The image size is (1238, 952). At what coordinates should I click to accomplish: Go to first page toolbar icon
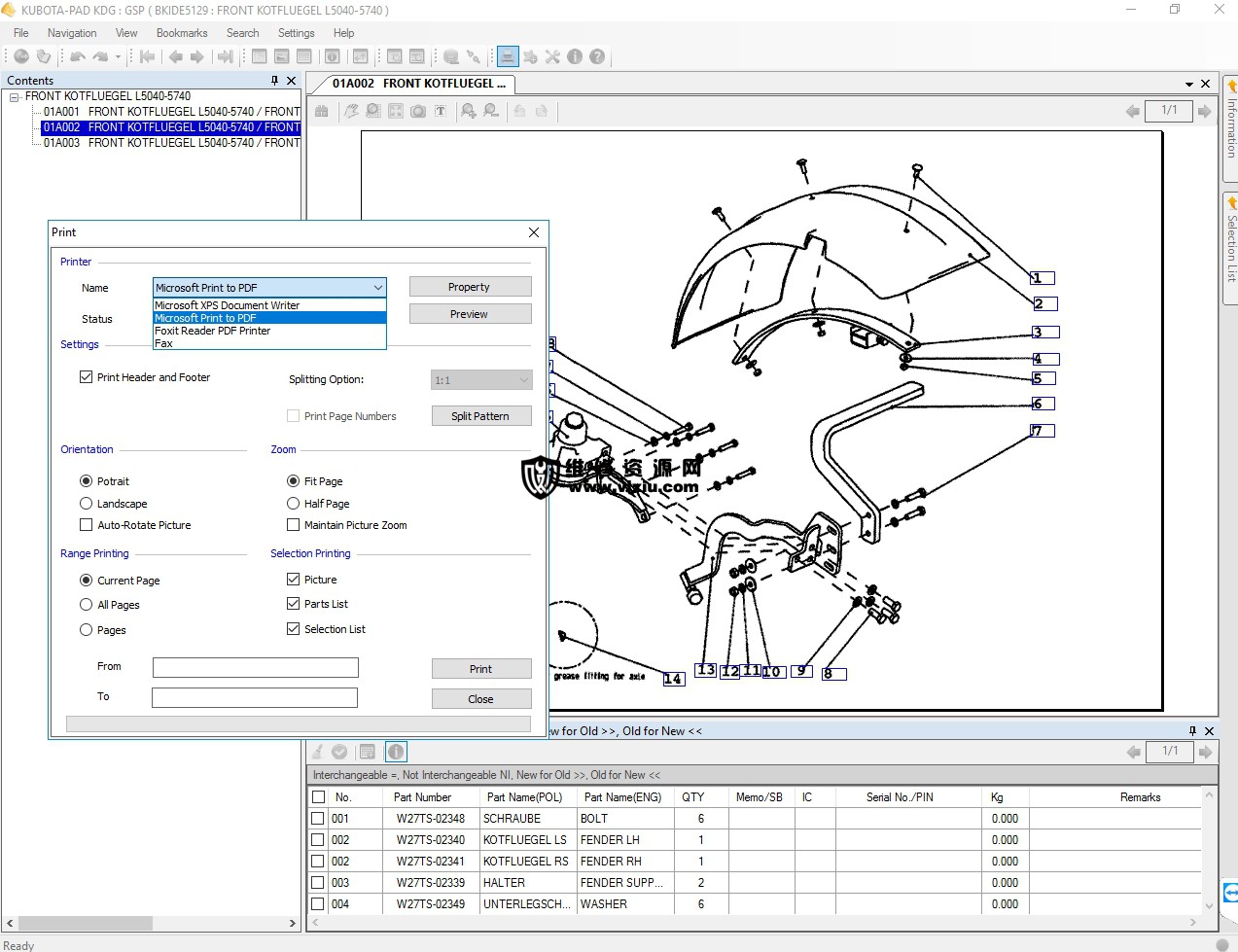pyautogui.click(x=148, y=56)
